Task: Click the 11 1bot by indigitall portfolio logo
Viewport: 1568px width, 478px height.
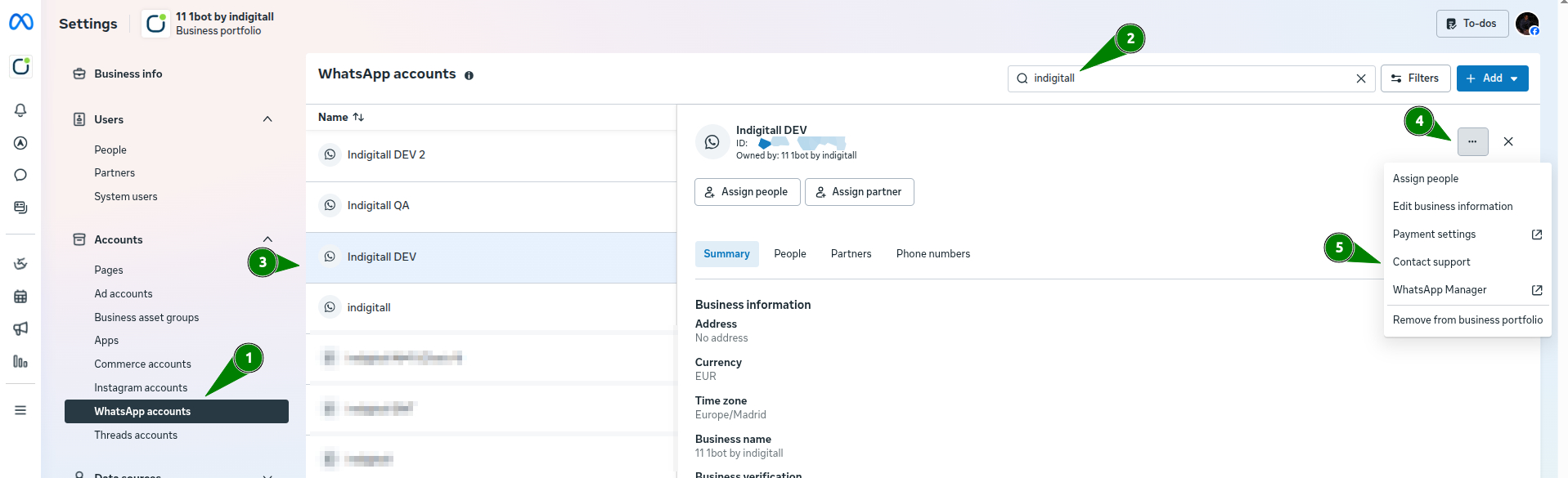Action: click(x=155, y=24)
